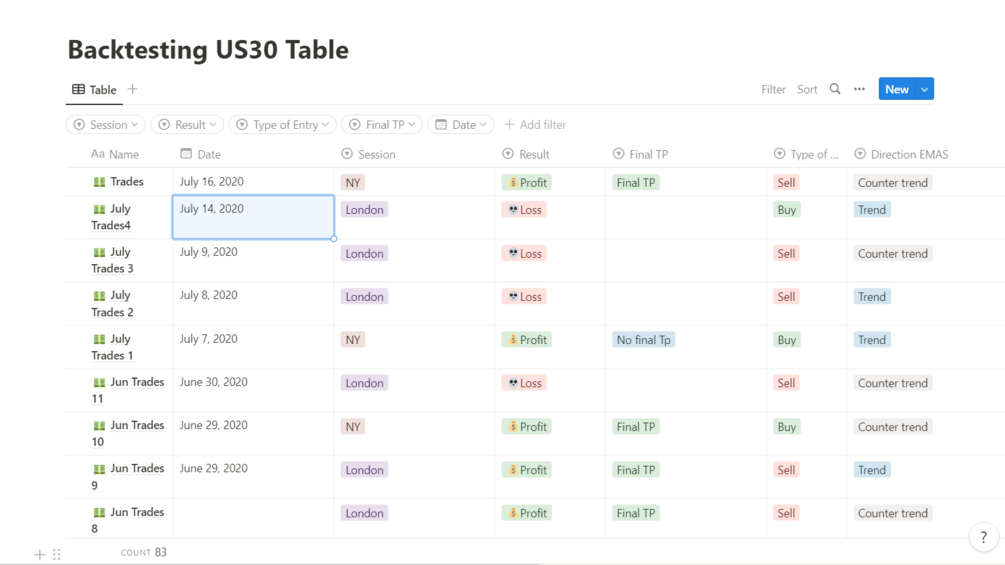
Task: Click the No final Tp tag
Action: click(x=643, y=340)
